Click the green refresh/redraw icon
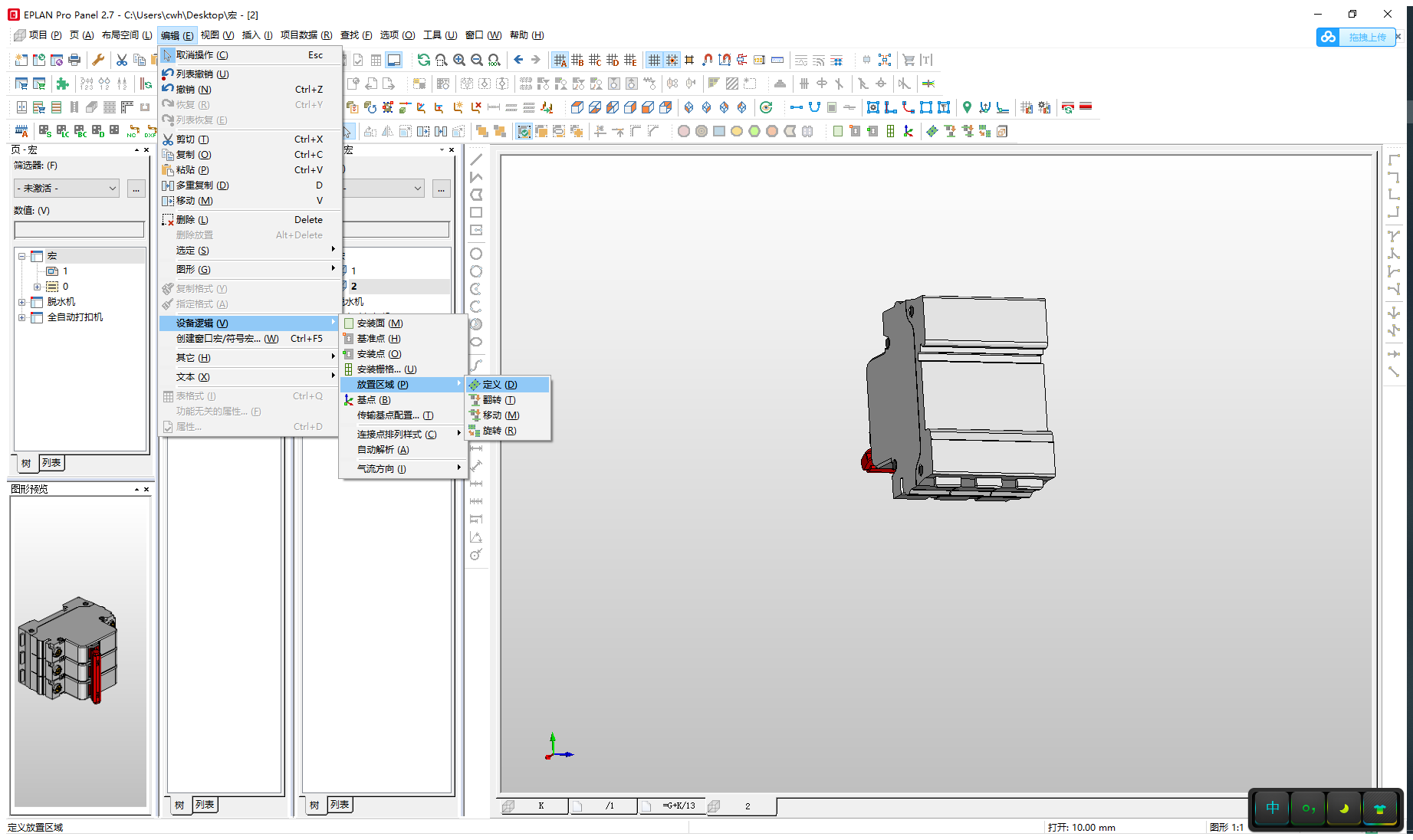 (x=423, y=60)
